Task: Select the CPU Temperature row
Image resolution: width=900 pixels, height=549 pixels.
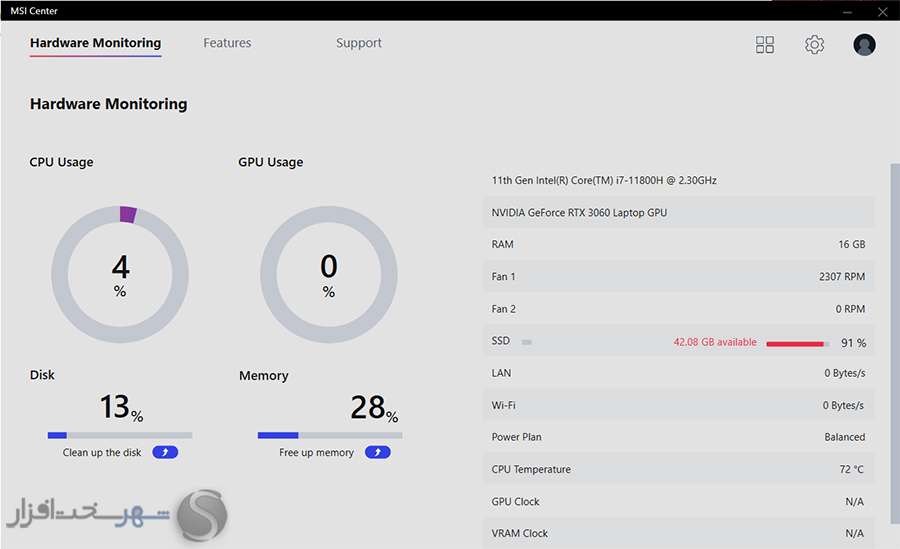Action: (x=678, y=469)
